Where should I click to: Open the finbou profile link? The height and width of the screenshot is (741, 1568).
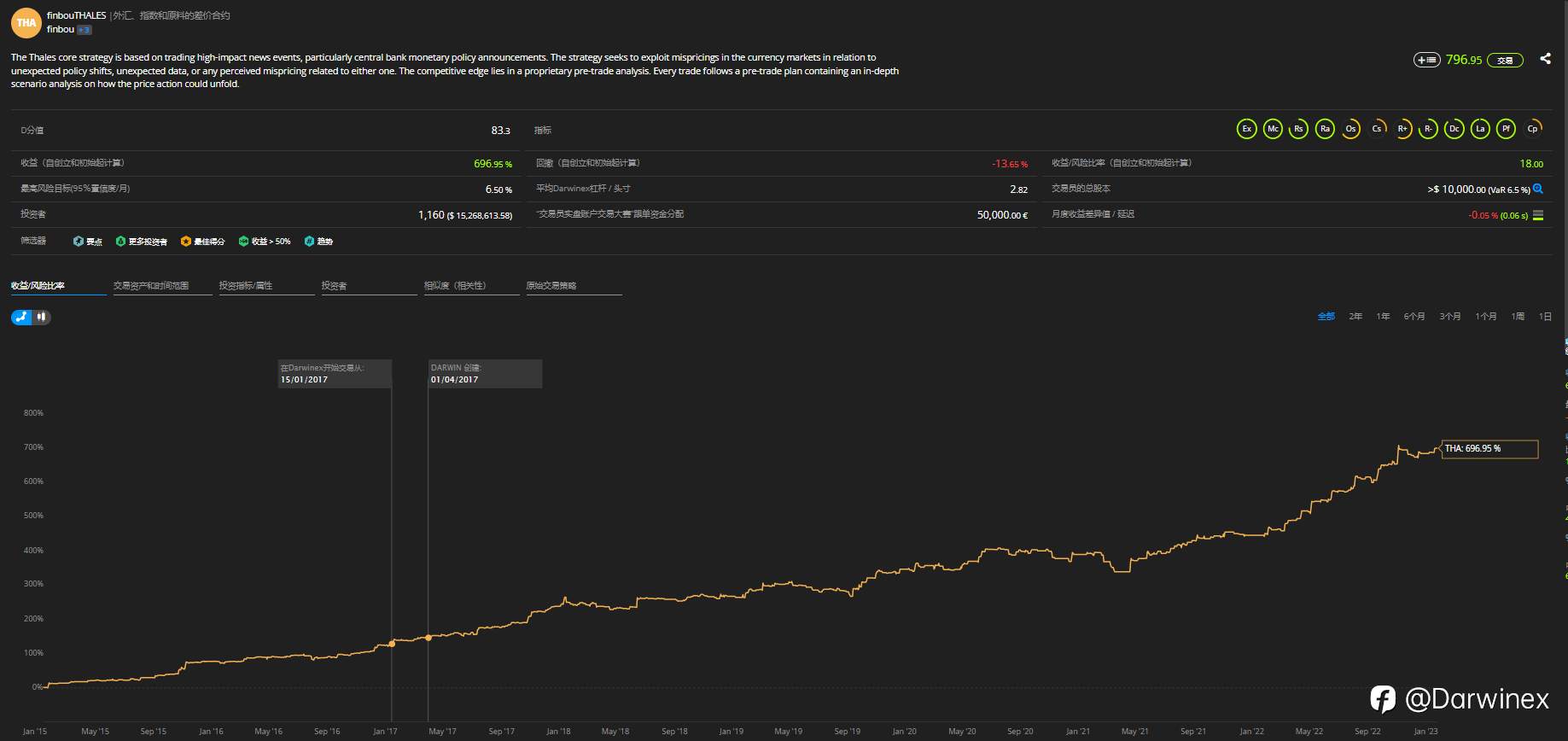61,30
